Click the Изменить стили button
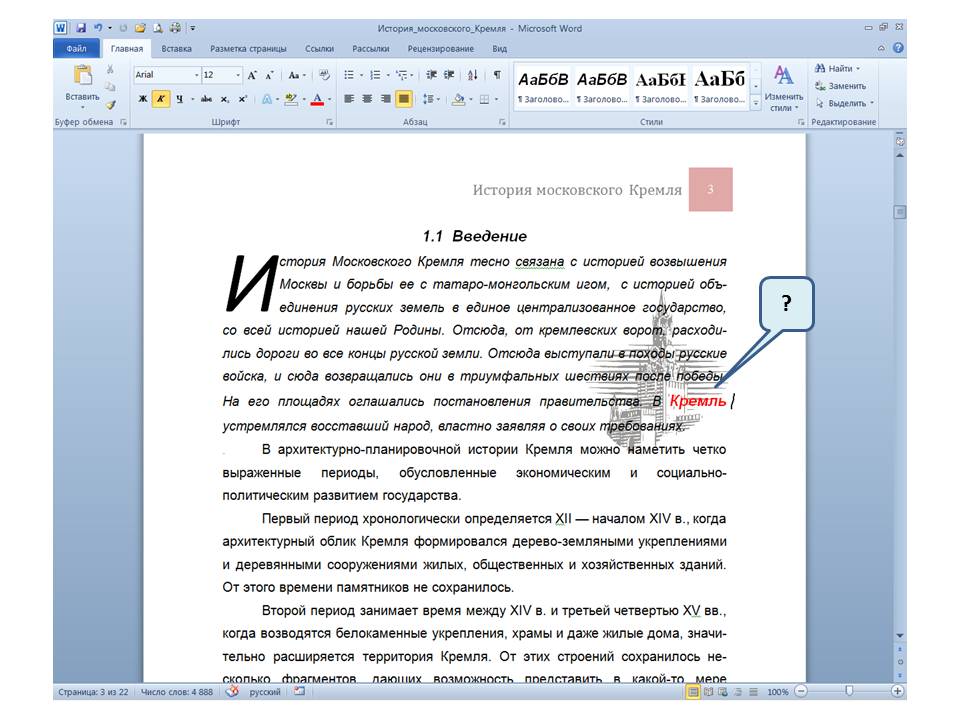The image size is (960, 720). [784, 88]
